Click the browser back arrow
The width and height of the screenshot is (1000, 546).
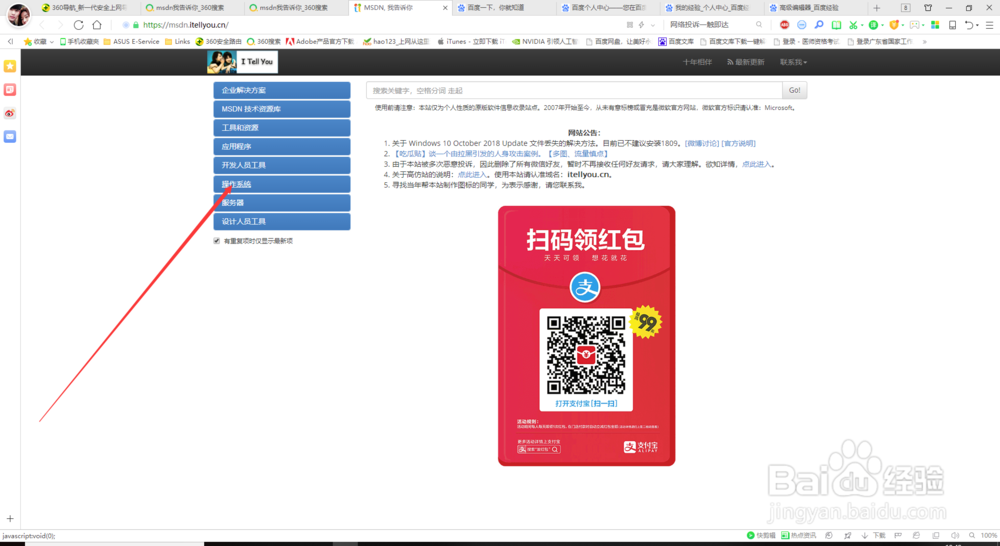point(42,25)
